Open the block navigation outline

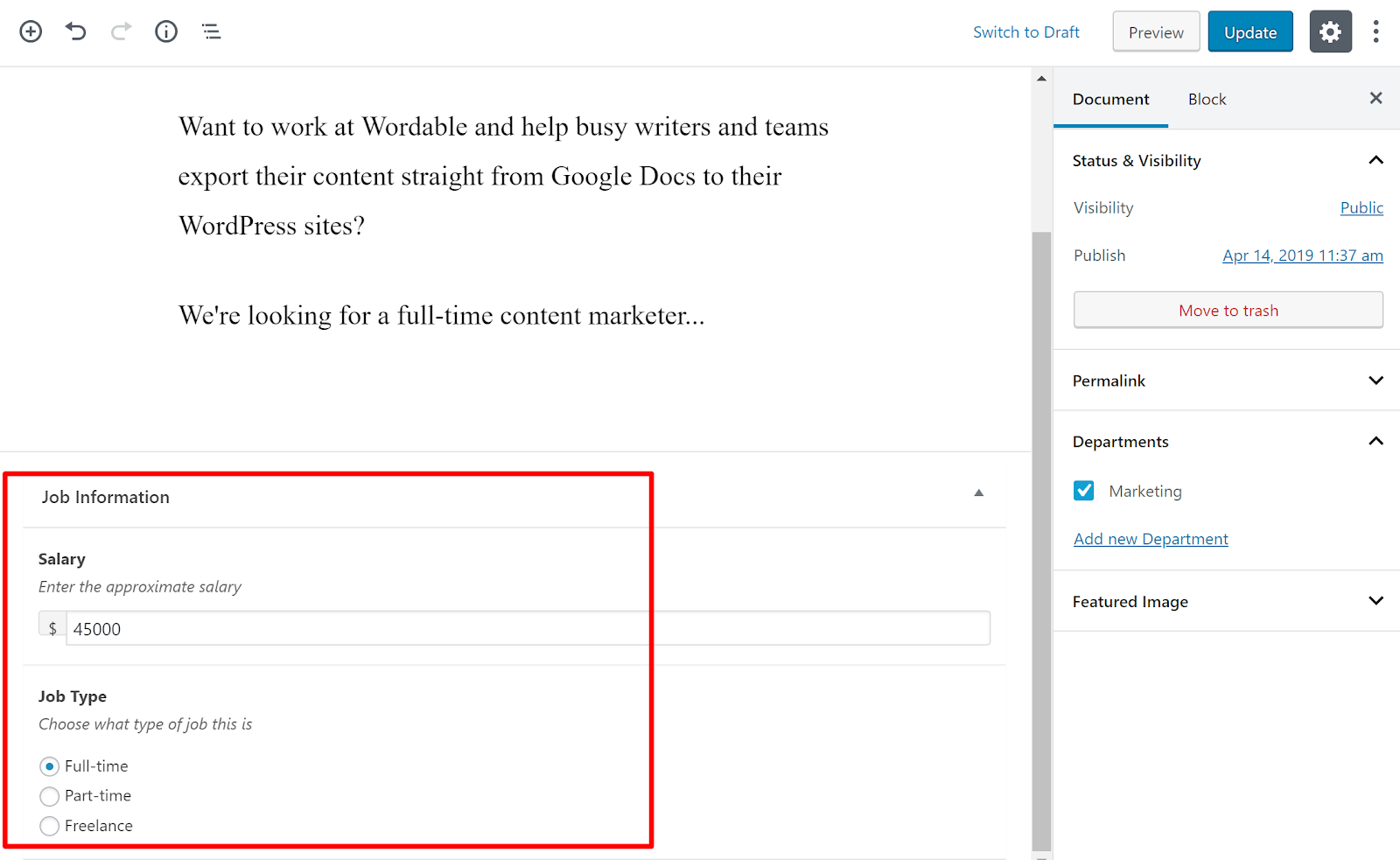(210, 31)
